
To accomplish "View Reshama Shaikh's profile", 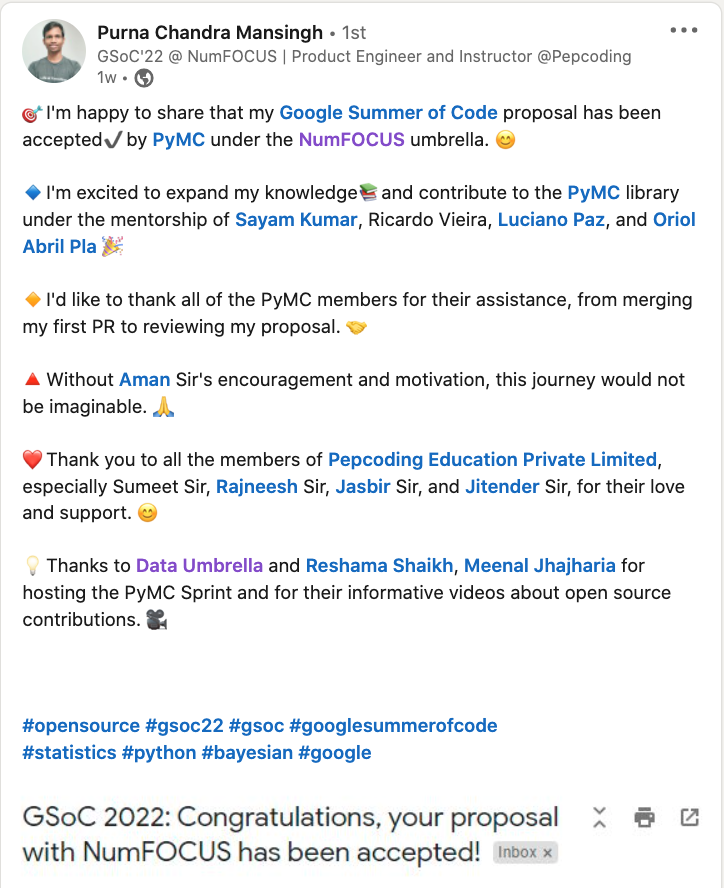I will 380,566.
